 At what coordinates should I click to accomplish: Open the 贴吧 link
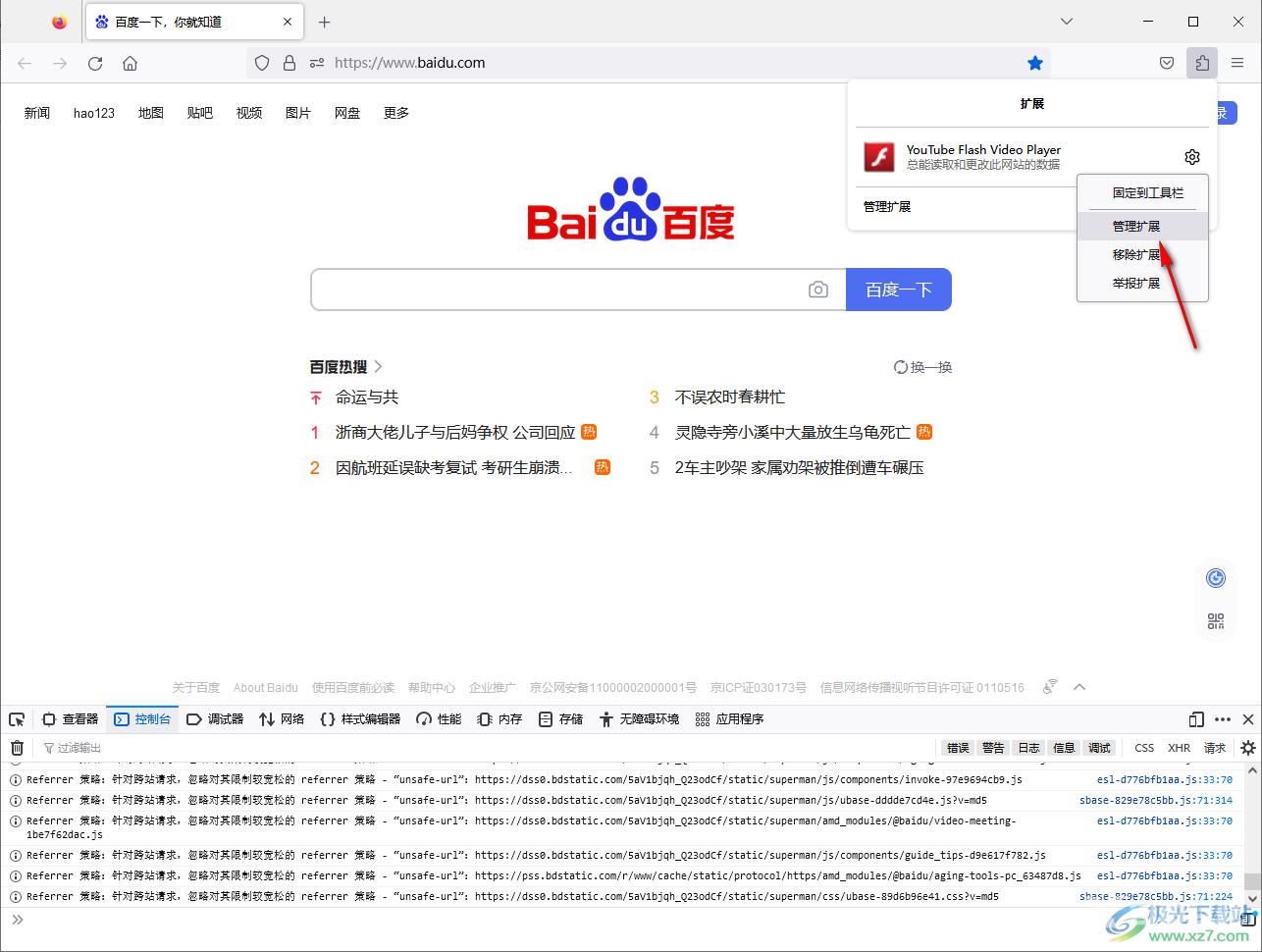200,113
